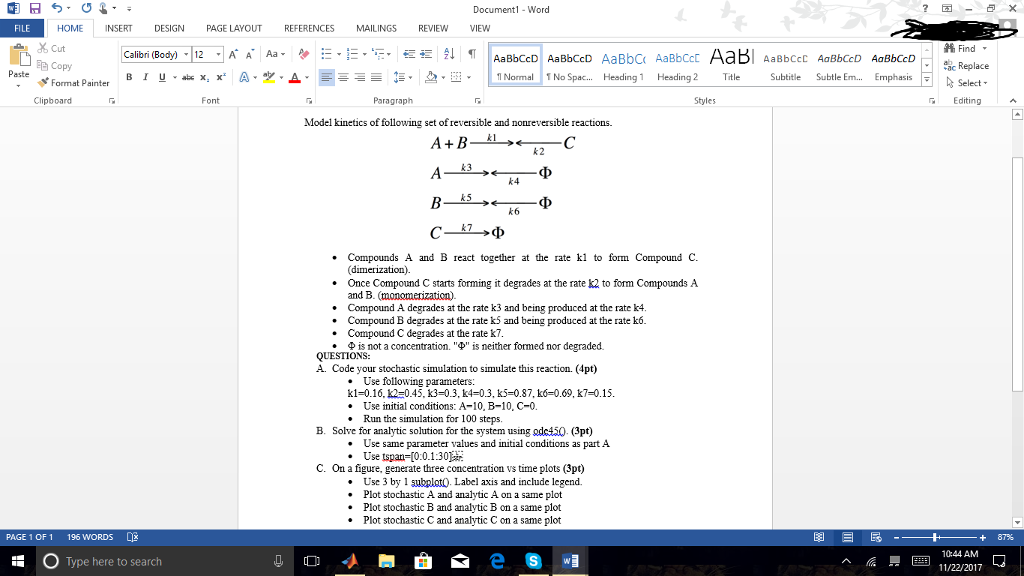Expand the Styles gallery with More arrow
The width and height of the screenshot is (1024, 576).
pyautogui.click(x=926, y=80)
